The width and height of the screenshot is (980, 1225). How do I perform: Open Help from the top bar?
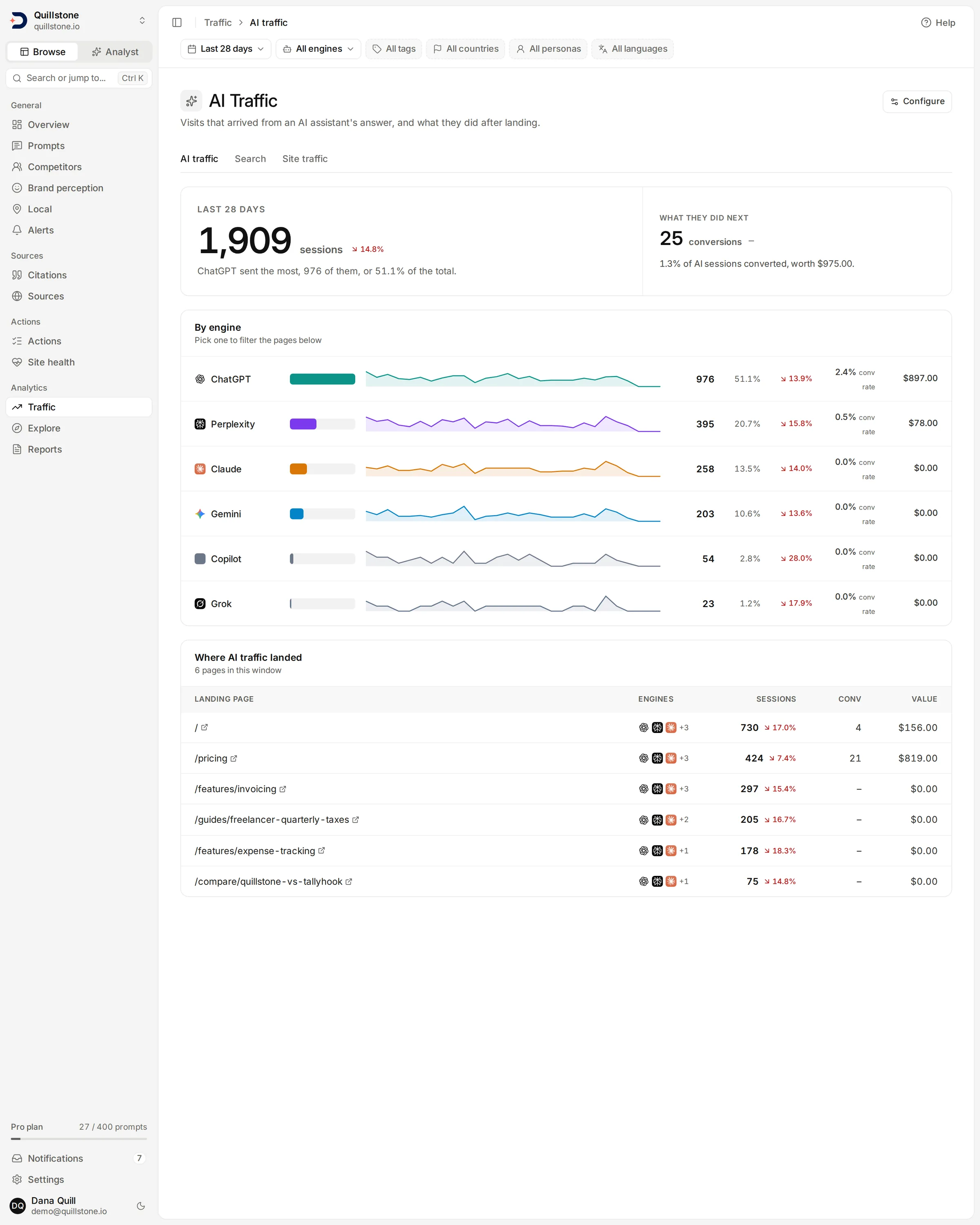coord(938,23)
